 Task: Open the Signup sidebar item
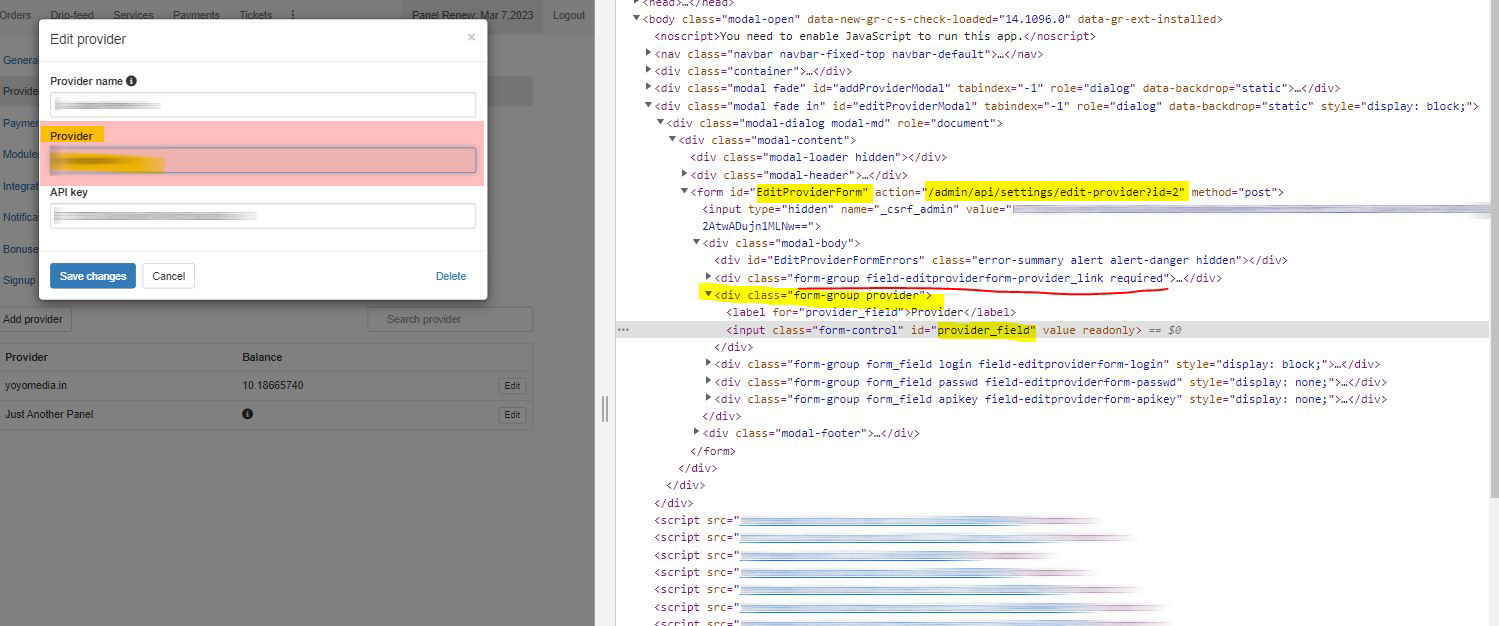(18, 280)
